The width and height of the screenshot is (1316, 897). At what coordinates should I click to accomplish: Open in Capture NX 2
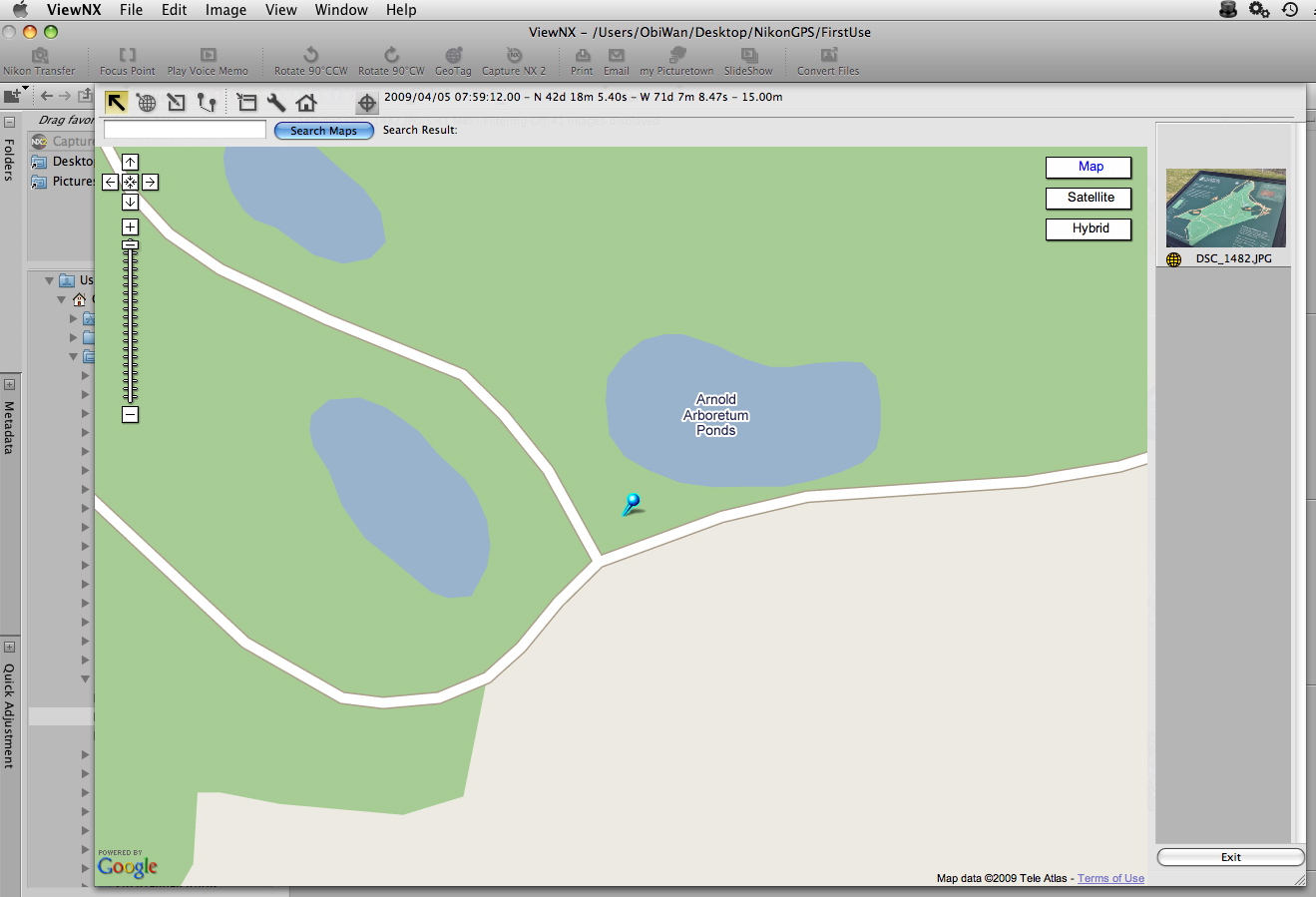[x=514, y=61]
